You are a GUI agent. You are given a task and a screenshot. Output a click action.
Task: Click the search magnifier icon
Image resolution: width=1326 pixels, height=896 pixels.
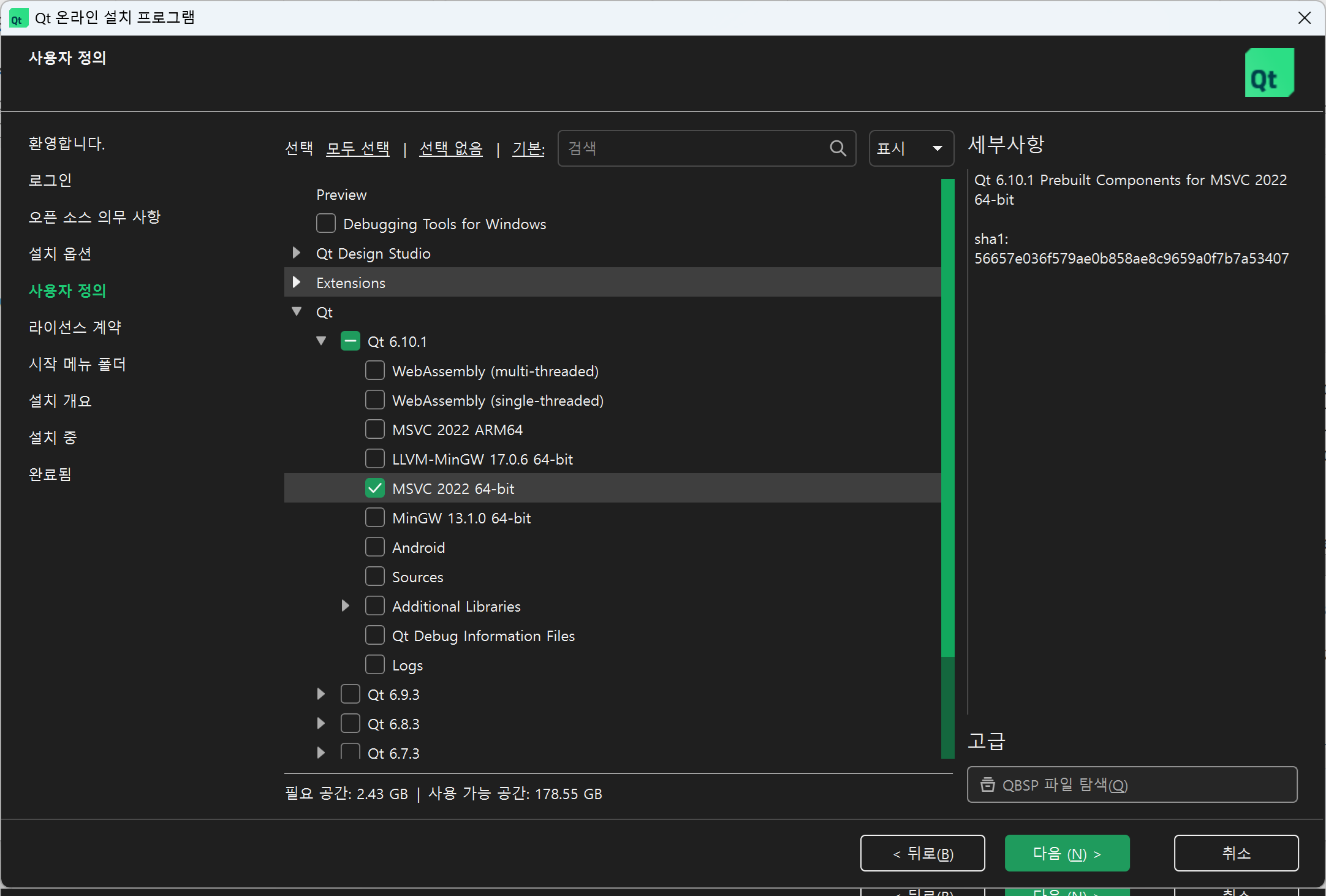click(x=838, y=148)
